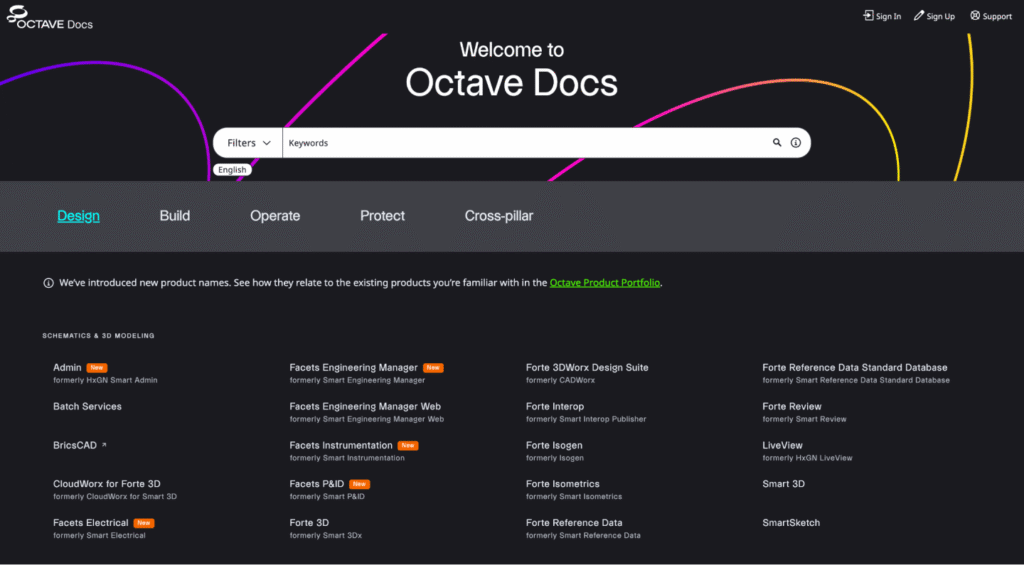Click the Sign In icon

(869, 16)
